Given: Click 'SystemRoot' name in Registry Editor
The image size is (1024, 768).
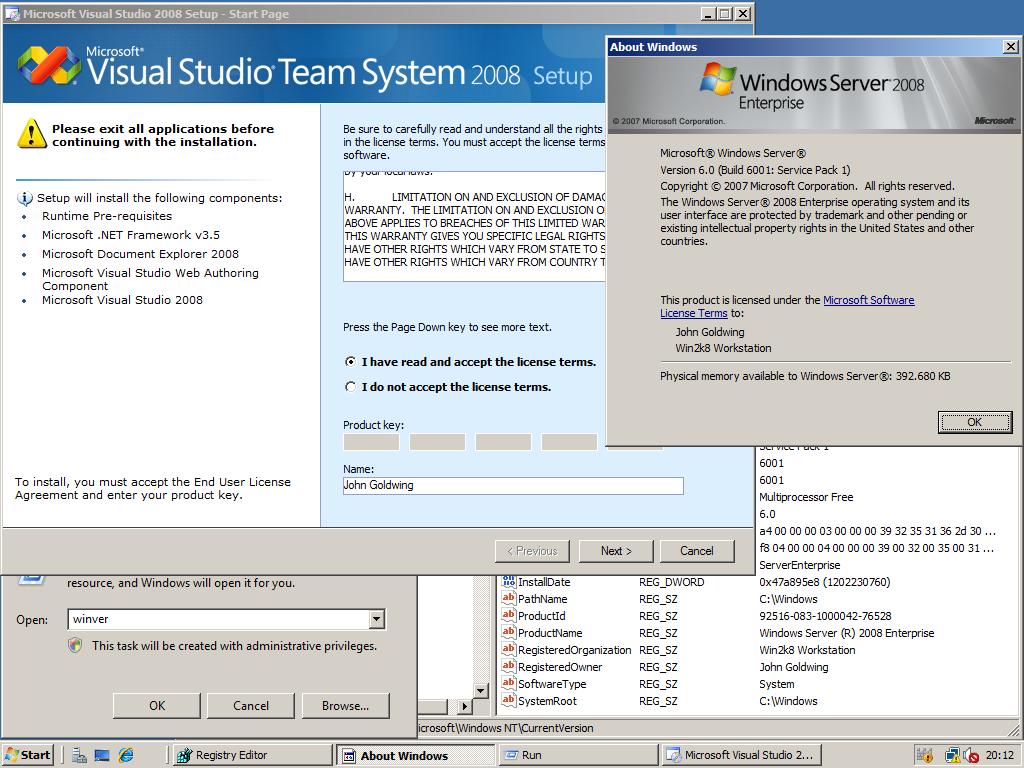Looking at the screenshot, I should [x=547, y=701].
